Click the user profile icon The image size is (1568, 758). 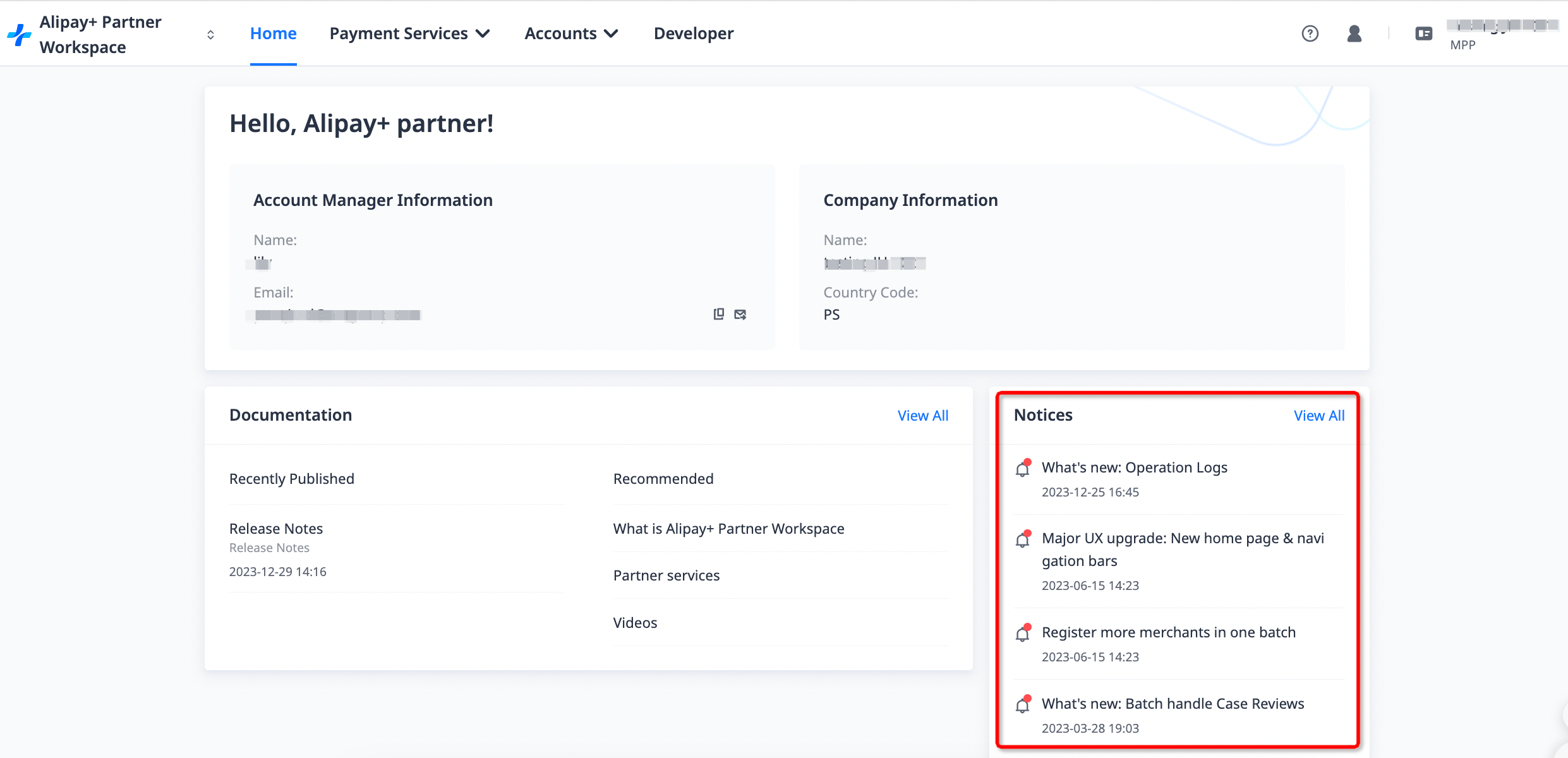pos(1354,33)
